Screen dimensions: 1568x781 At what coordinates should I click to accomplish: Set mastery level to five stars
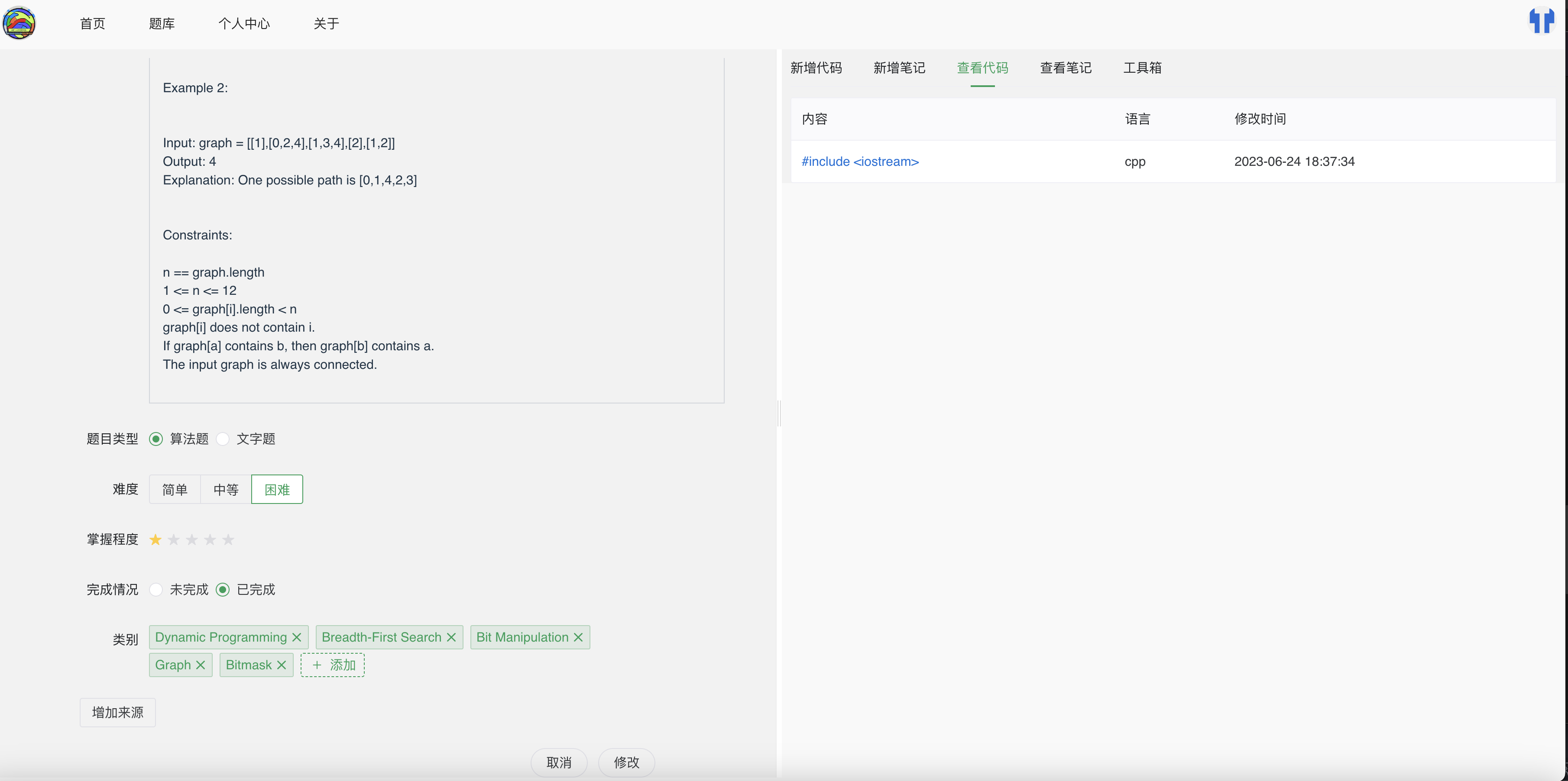tap(228, 539)
